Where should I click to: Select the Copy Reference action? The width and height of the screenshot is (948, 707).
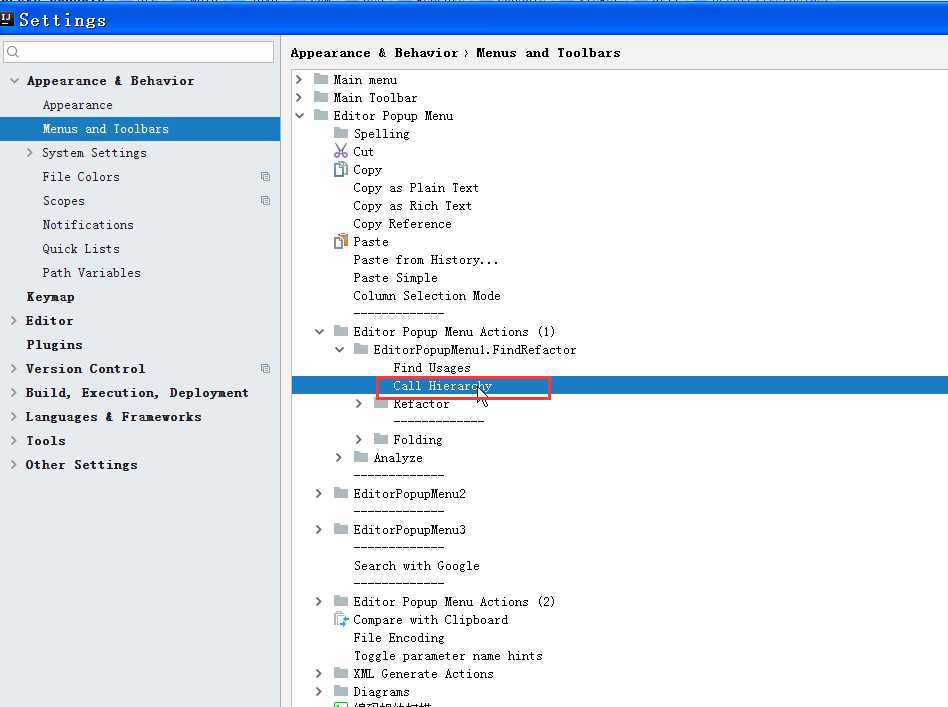click(x=402, y=224)
